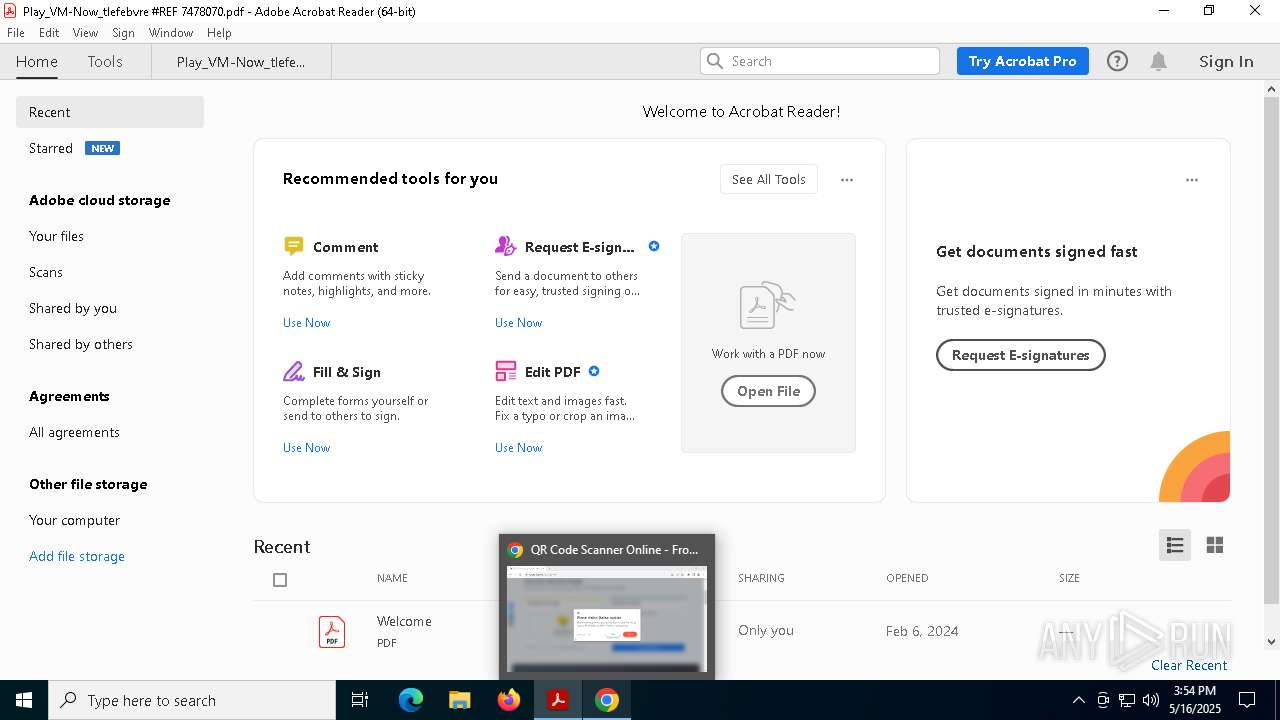
Task: Open more options in signed fast card
Action: 1191,180
